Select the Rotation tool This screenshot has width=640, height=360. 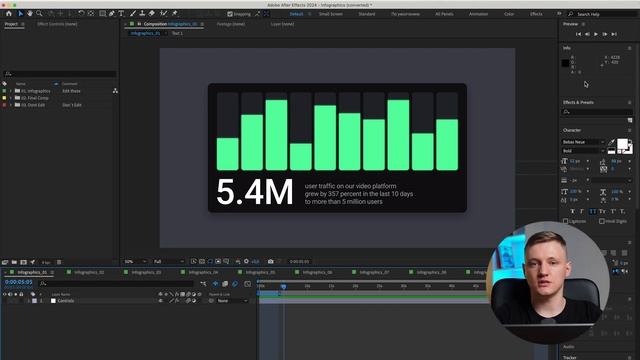click(81, 13)
